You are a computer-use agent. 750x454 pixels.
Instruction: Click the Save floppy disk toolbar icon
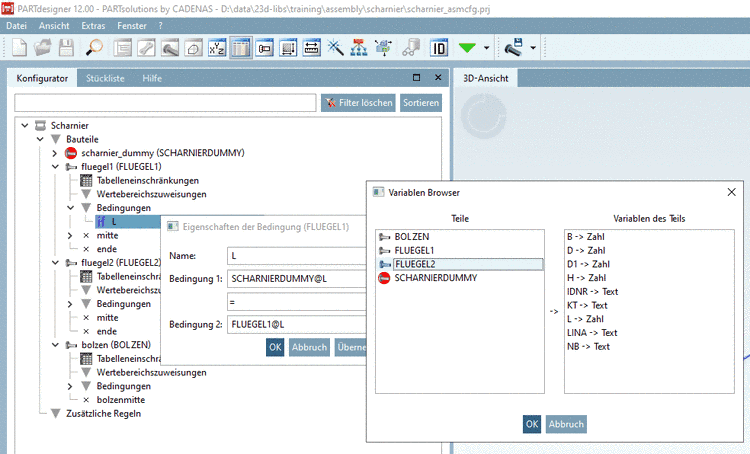pyautogui.click(x=66, y=48)
